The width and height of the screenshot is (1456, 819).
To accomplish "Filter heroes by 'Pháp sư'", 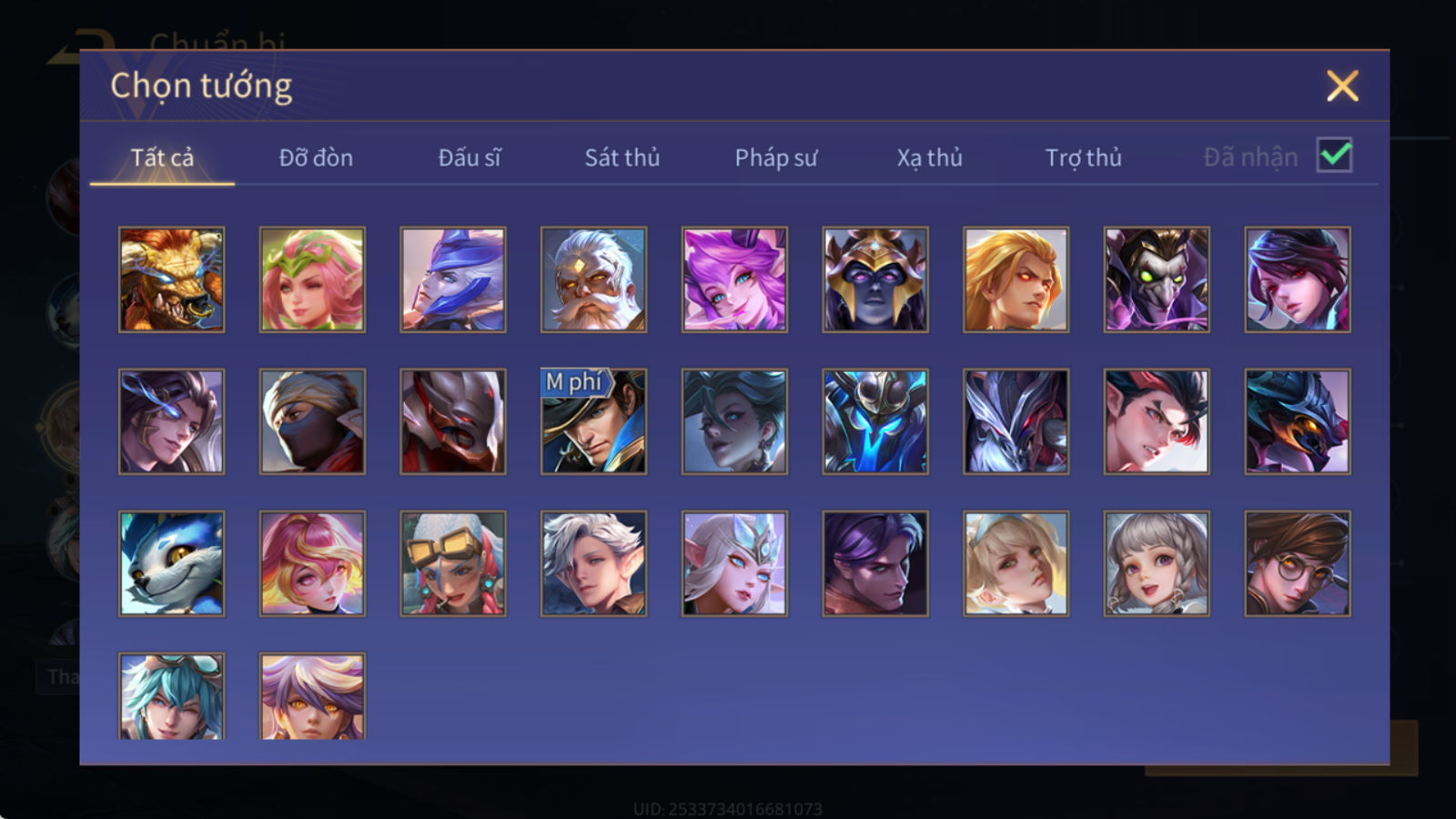I will pos(776,157).
